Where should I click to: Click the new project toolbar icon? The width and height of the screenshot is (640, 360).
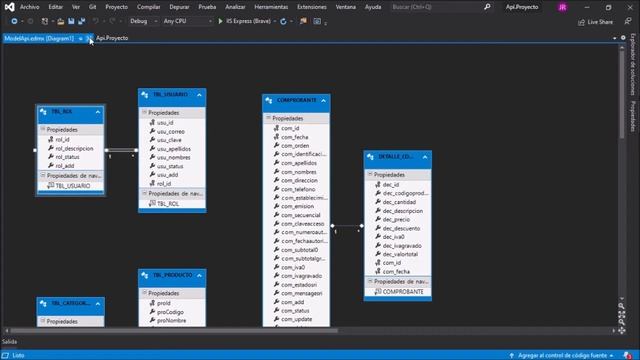(x=45, y=21)
